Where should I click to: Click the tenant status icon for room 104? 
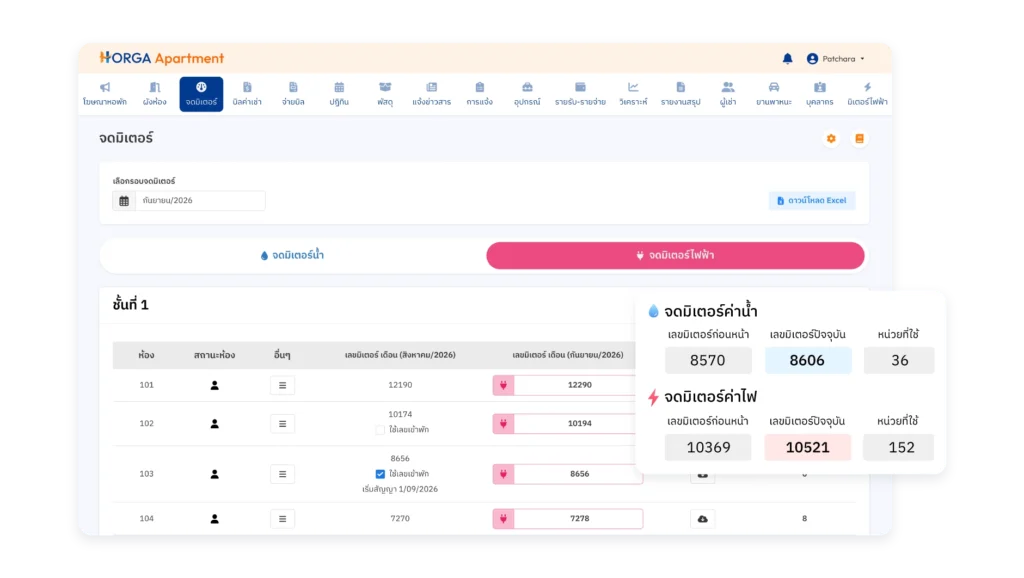point(214,519)
